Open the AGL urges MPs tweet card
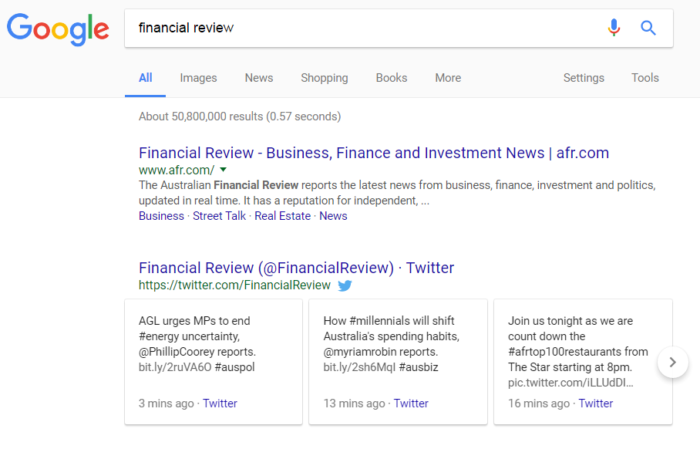Image resolution: width=700 pixels, height=449 pixels. 213,362
